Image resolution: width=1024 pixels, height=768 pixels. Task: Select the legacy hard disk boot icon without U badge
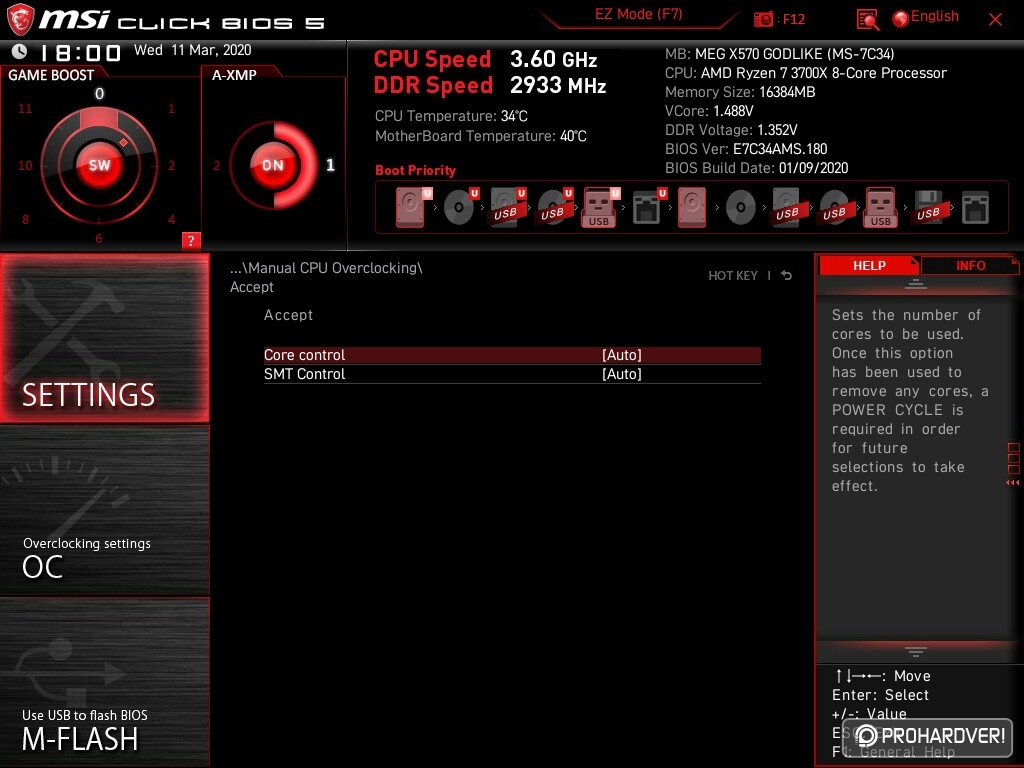point(692,207)
